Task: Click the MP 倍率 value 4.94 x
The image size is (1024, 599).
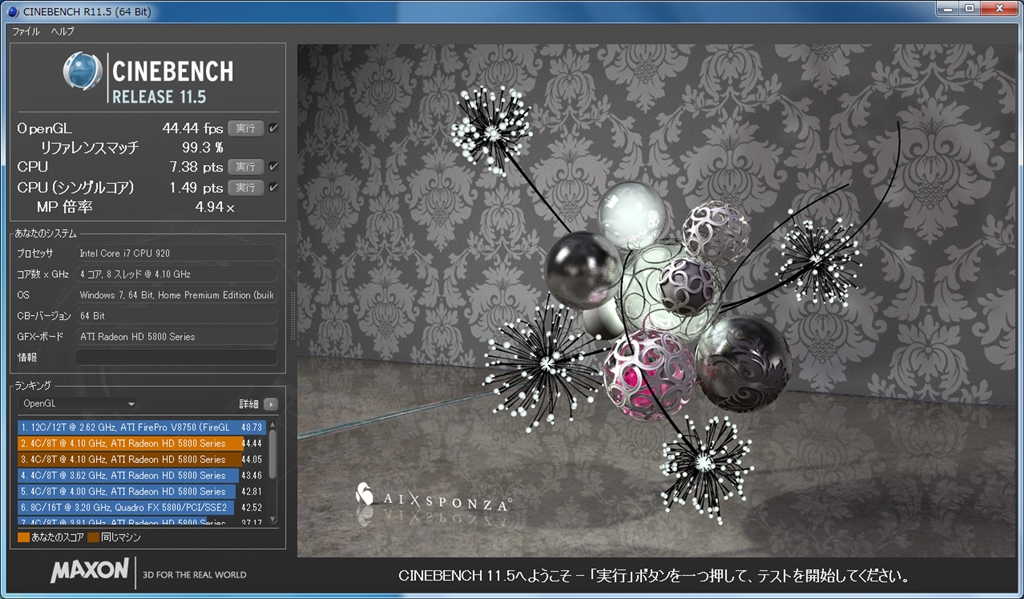Action: (214, 207)
